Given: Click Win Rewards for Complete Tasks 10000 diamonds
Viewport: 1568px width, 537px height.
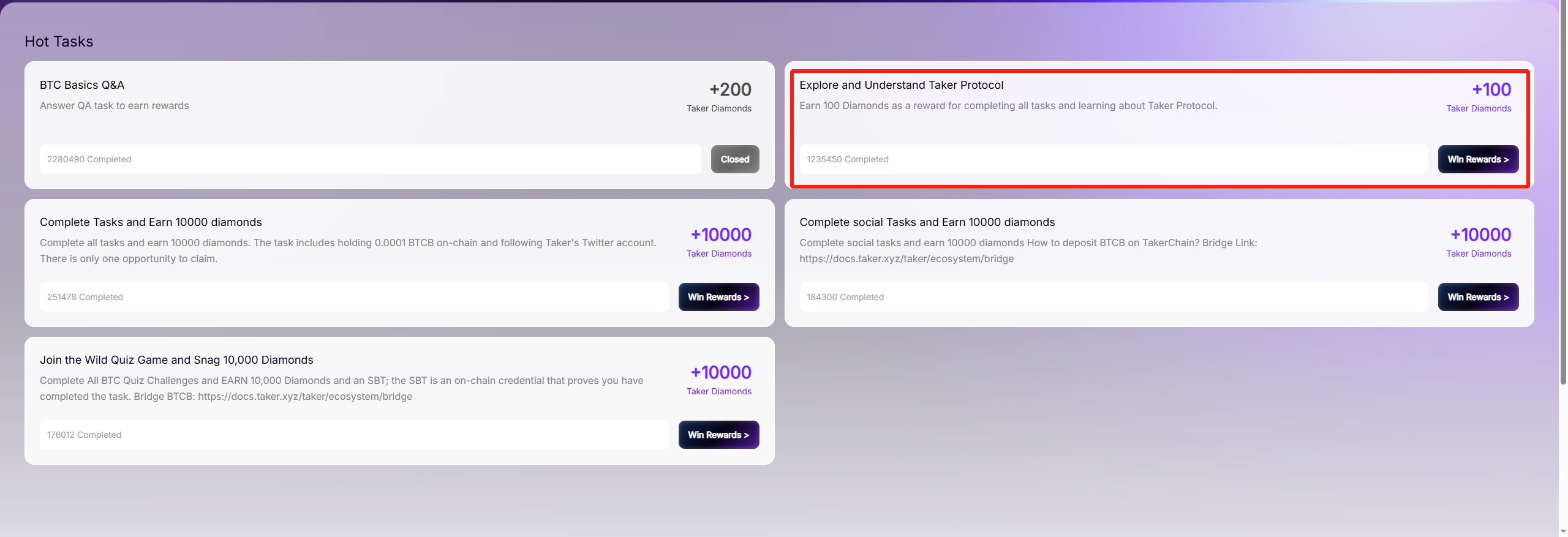Looking at the screenshot, I should click(718, 297).
